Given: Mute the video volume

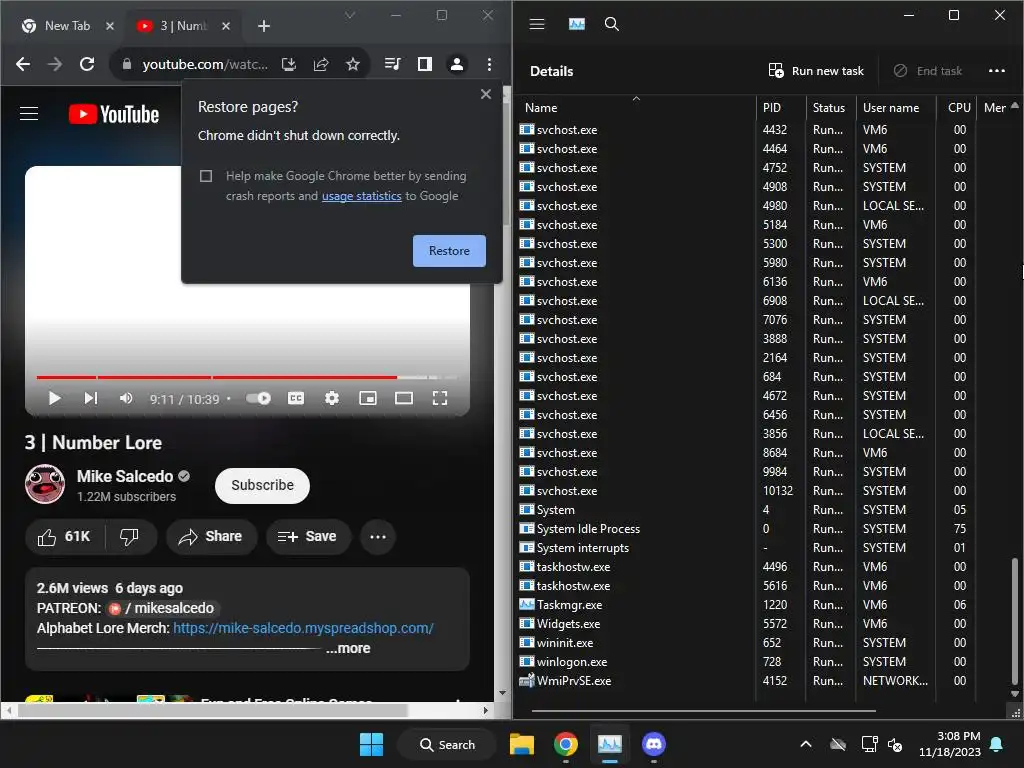Looking at the screenshot, I should tap(126, 398).
